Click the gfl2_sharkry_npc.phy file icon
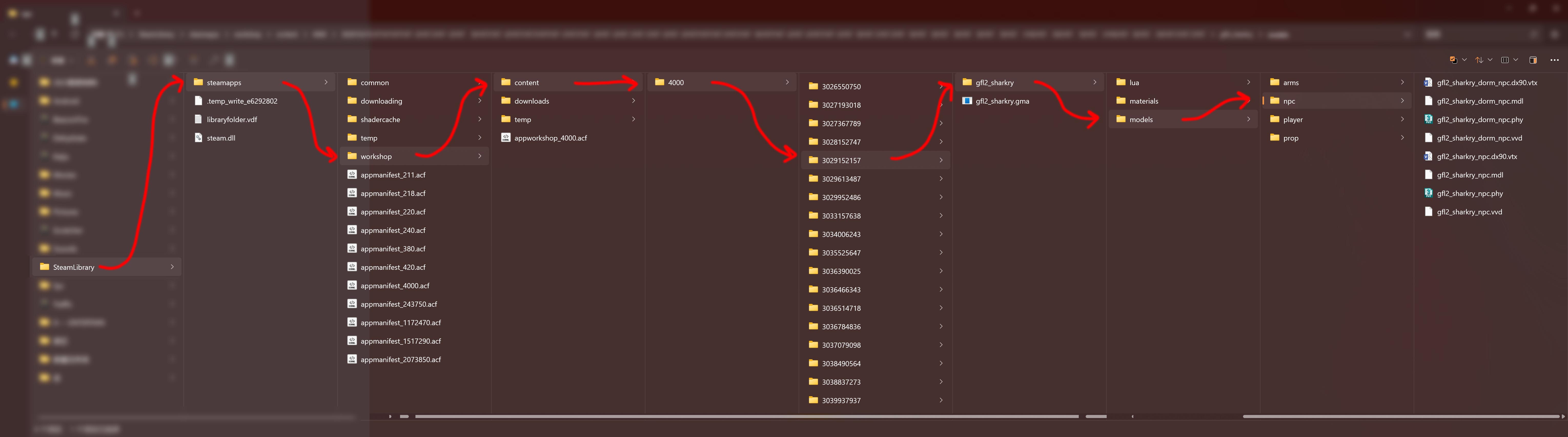This screenshot has height=437, width=1568. [1428, 193]
